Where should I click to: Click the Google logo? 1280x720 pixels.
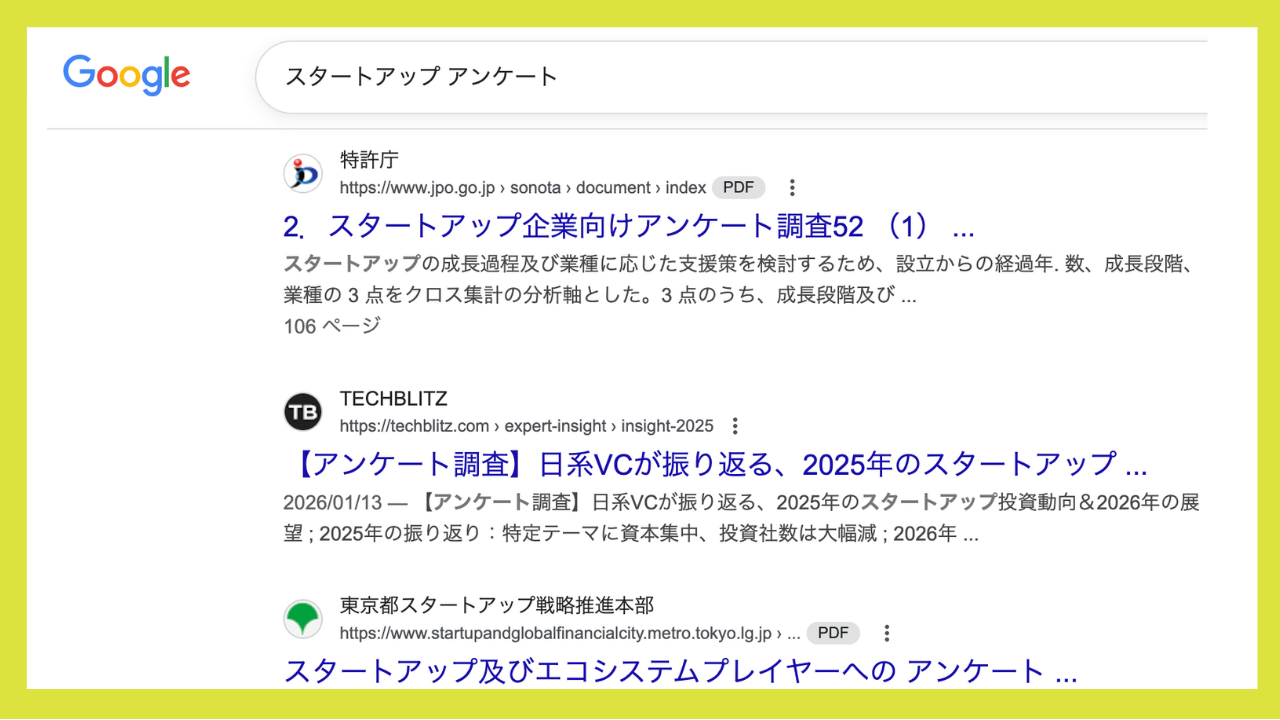126,75
